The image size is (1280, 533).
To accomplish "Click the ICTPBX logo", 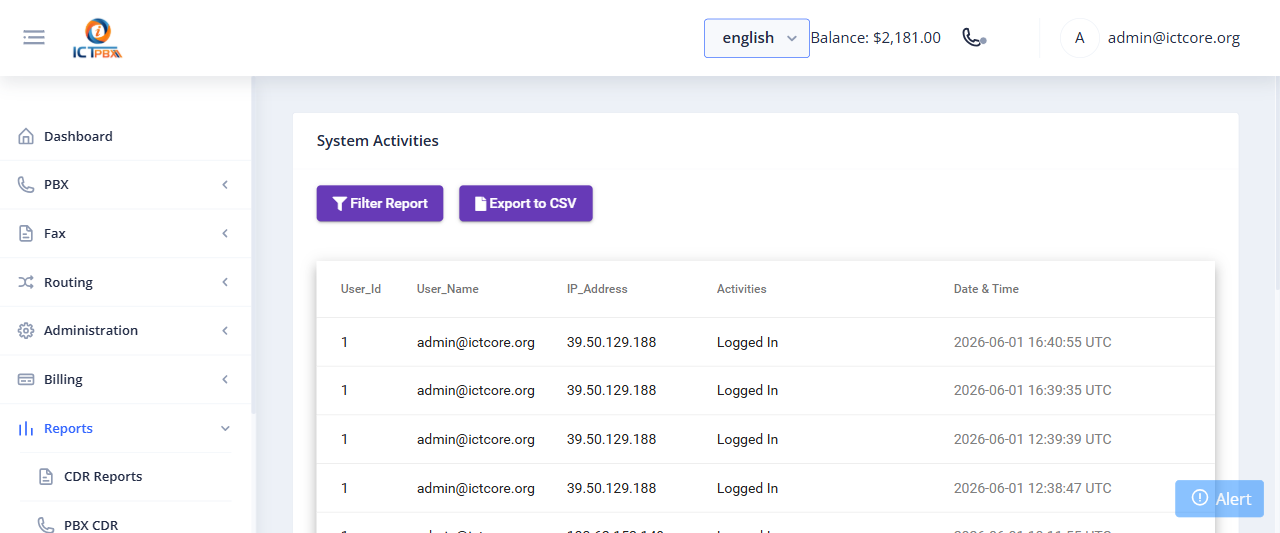I will pyautogui.click(x=98, y=39).
